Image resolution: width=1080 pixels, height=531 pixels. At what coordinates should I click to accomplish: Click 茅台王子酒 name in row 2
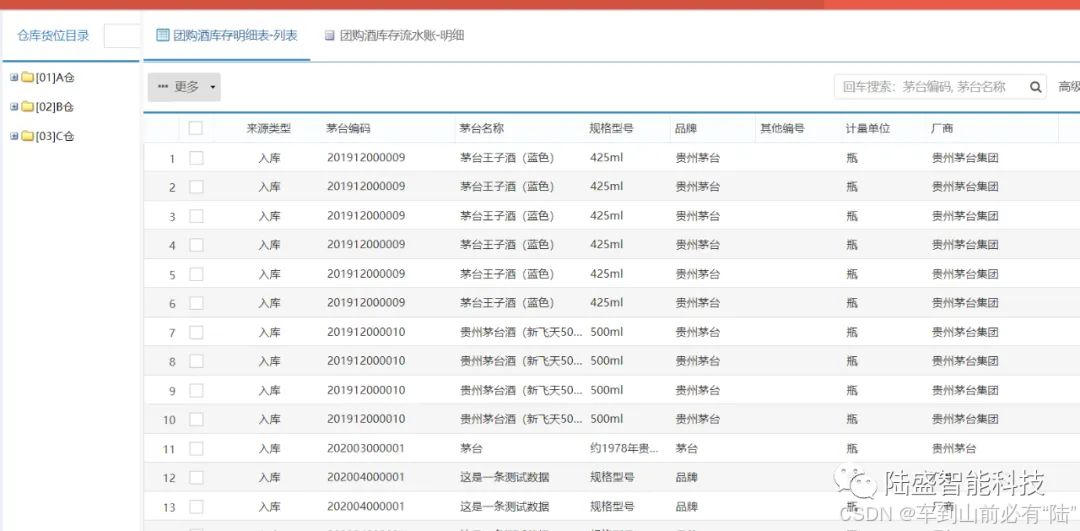(507, 187)
